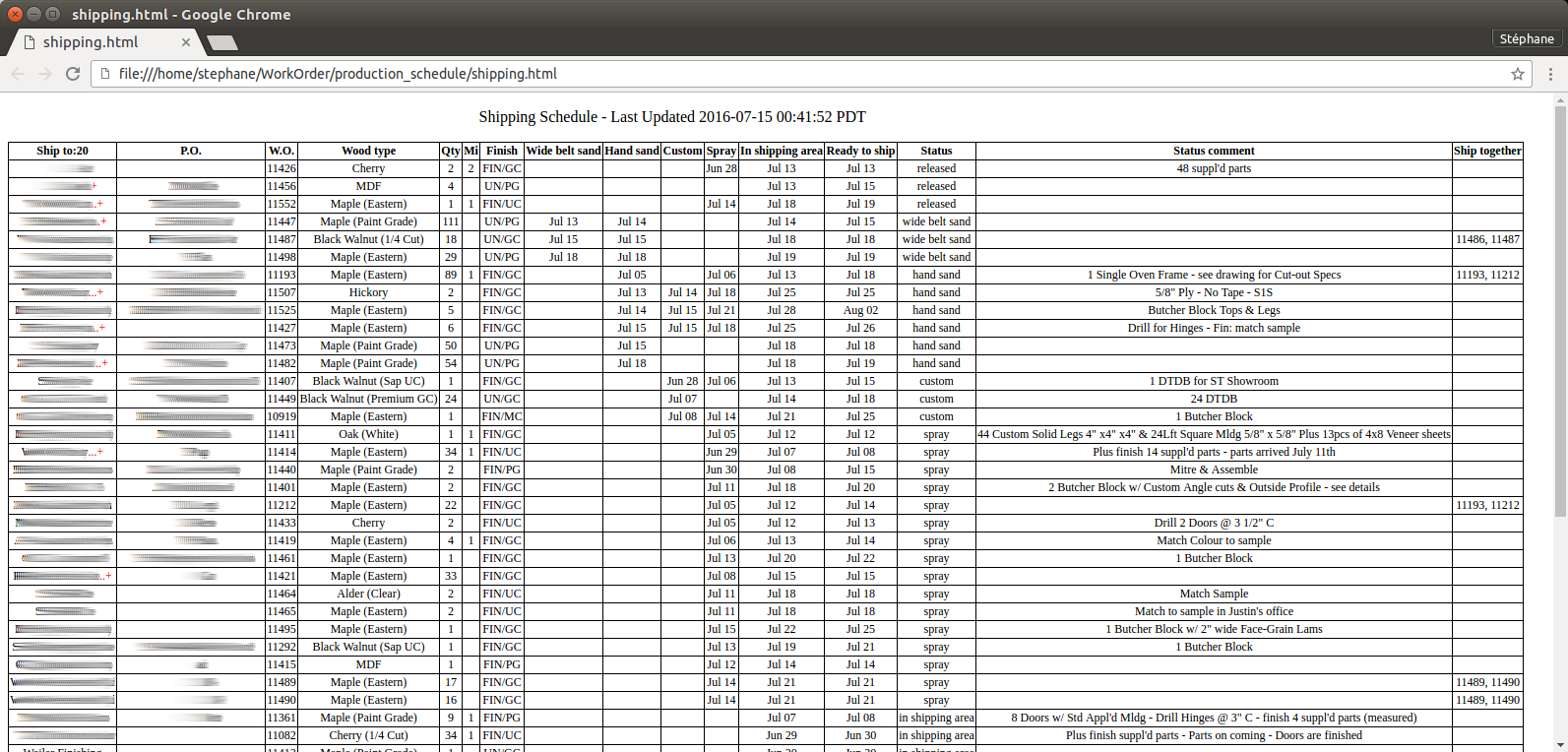Click the Status column header
Viewport: 1568px width, 752px height.
coord(936,151)
